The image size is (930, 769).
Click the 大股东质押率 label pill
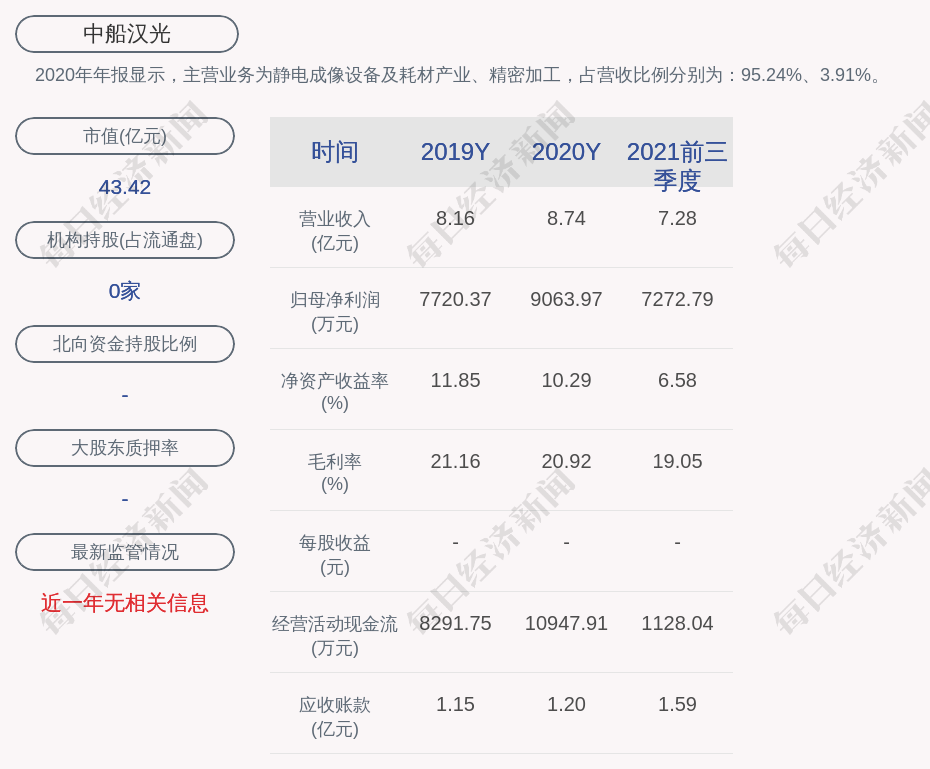click(125, 448)
